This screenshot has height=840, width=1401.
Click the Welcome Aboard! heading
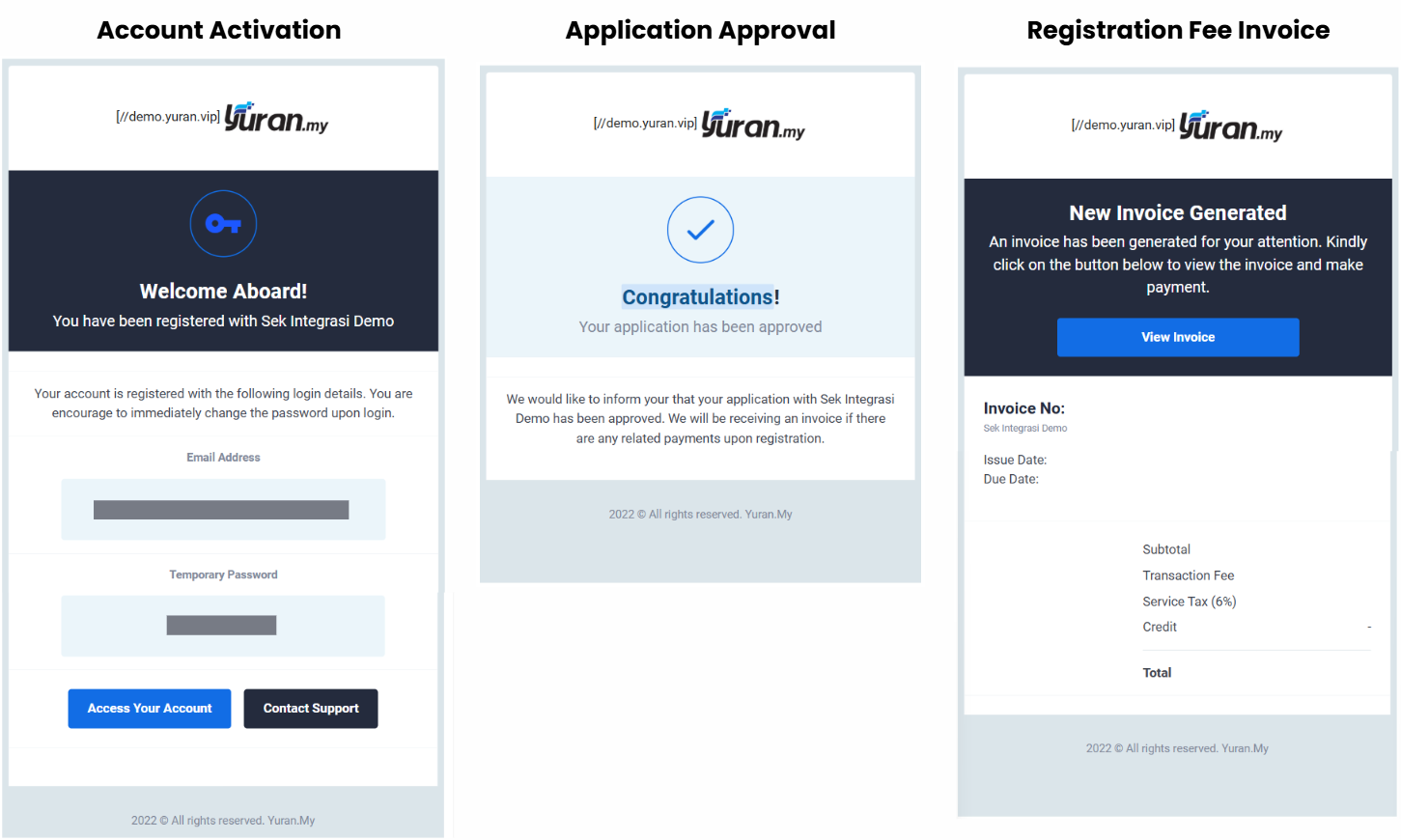tap(223, 292)
